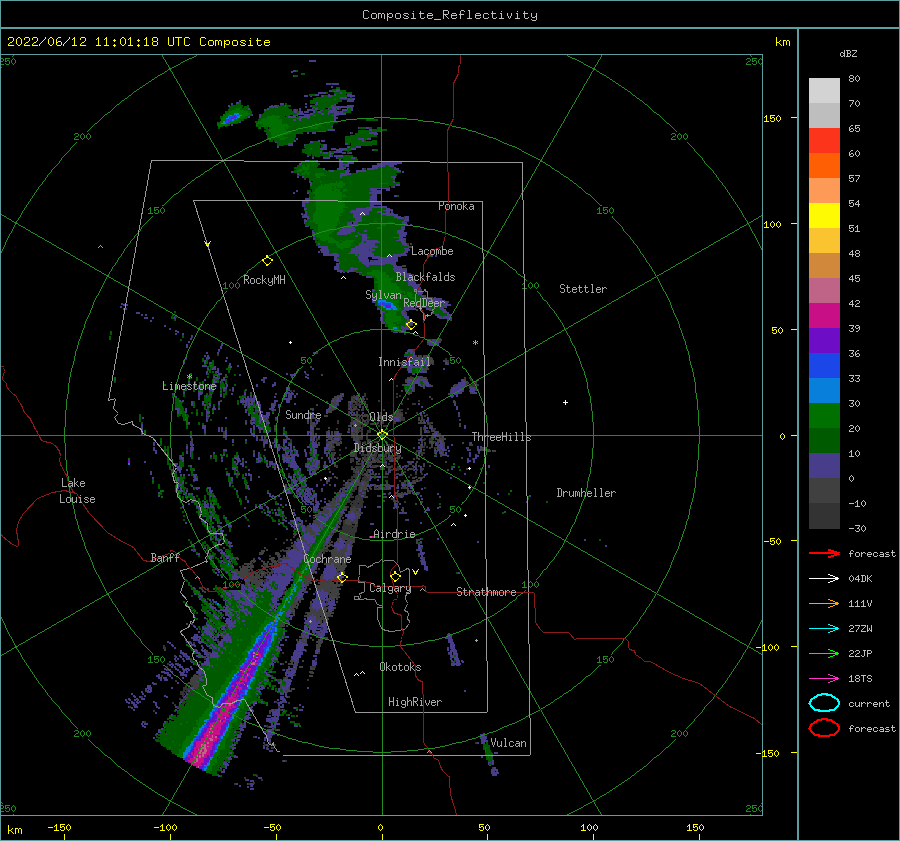Click the Didsbury label

(x=377, y=448)
